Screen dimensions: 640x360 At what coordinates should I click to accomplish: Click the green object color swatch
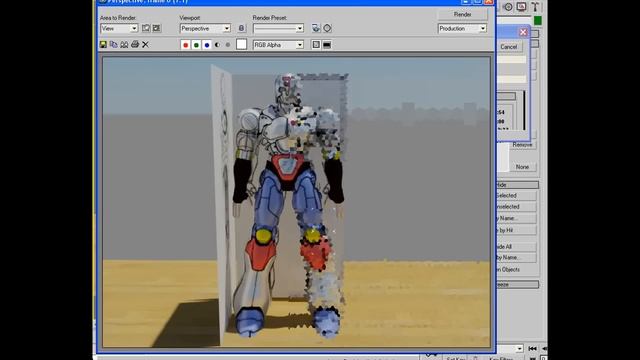(538, 20)
